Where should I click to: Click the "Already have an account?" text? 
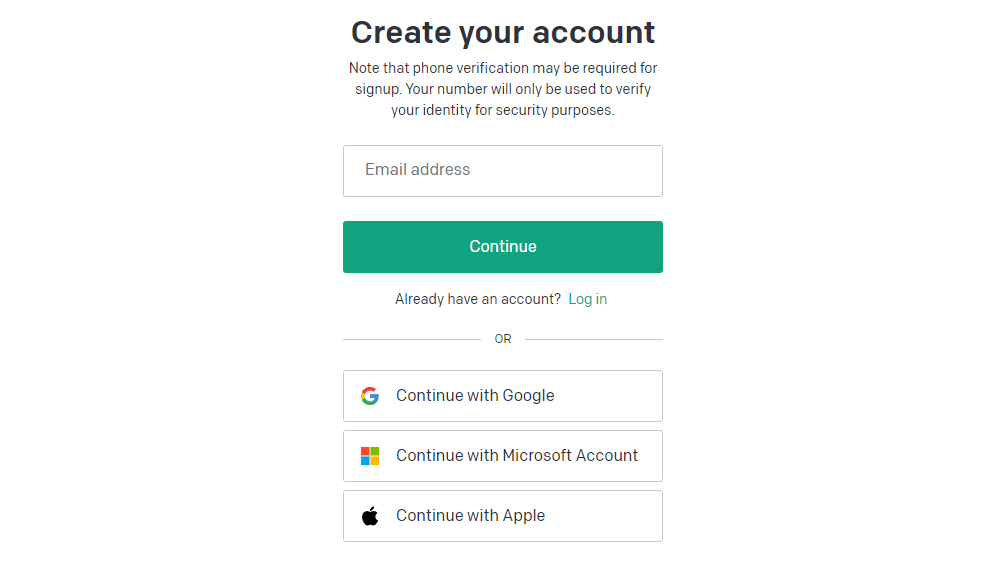click(478, 299)
